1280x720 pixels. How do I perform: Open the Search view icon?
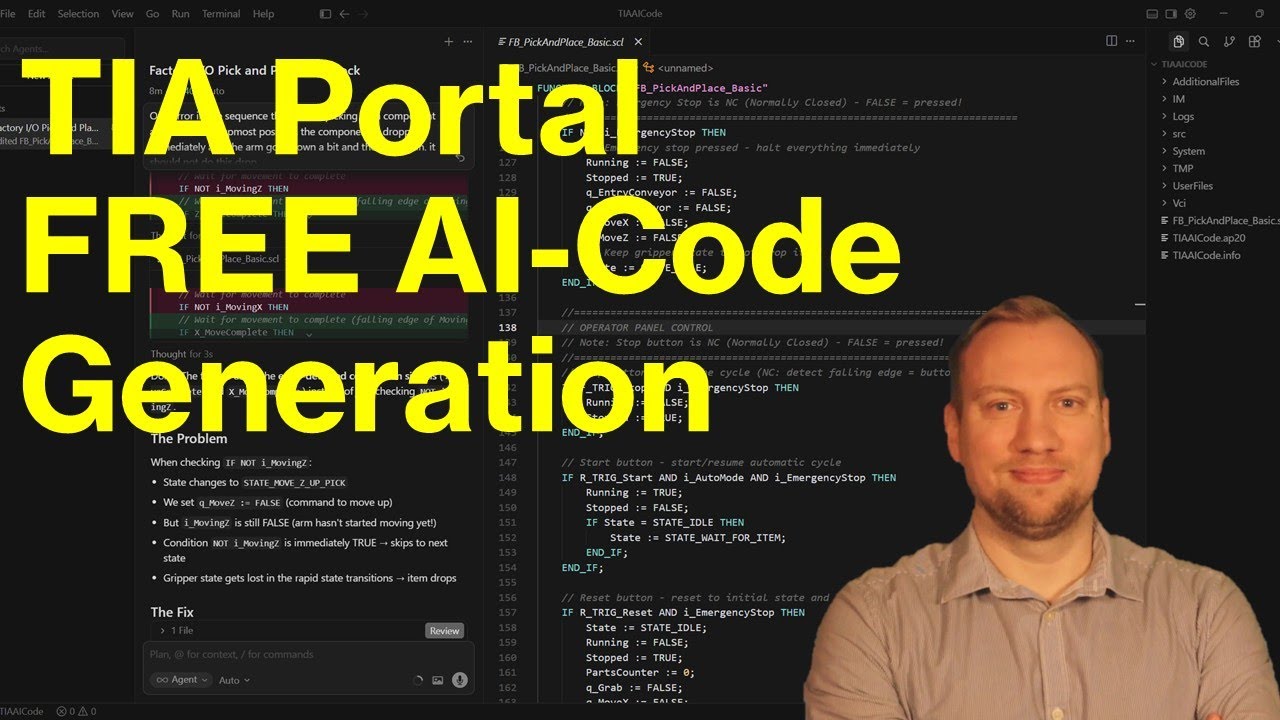(1204, 41)
